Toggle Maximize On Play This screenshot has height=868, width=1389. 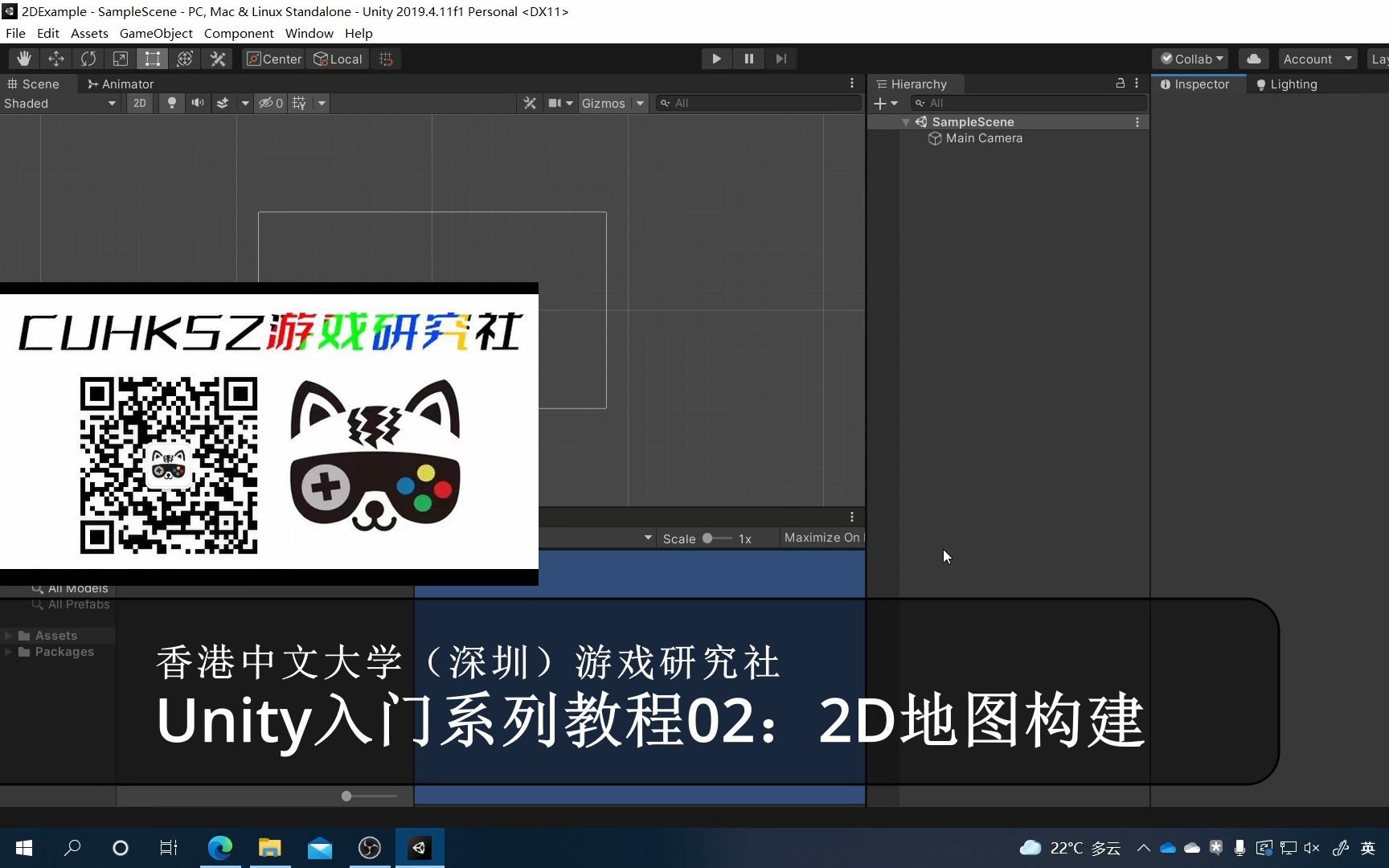pyautogui.click(x=822, y=538)
